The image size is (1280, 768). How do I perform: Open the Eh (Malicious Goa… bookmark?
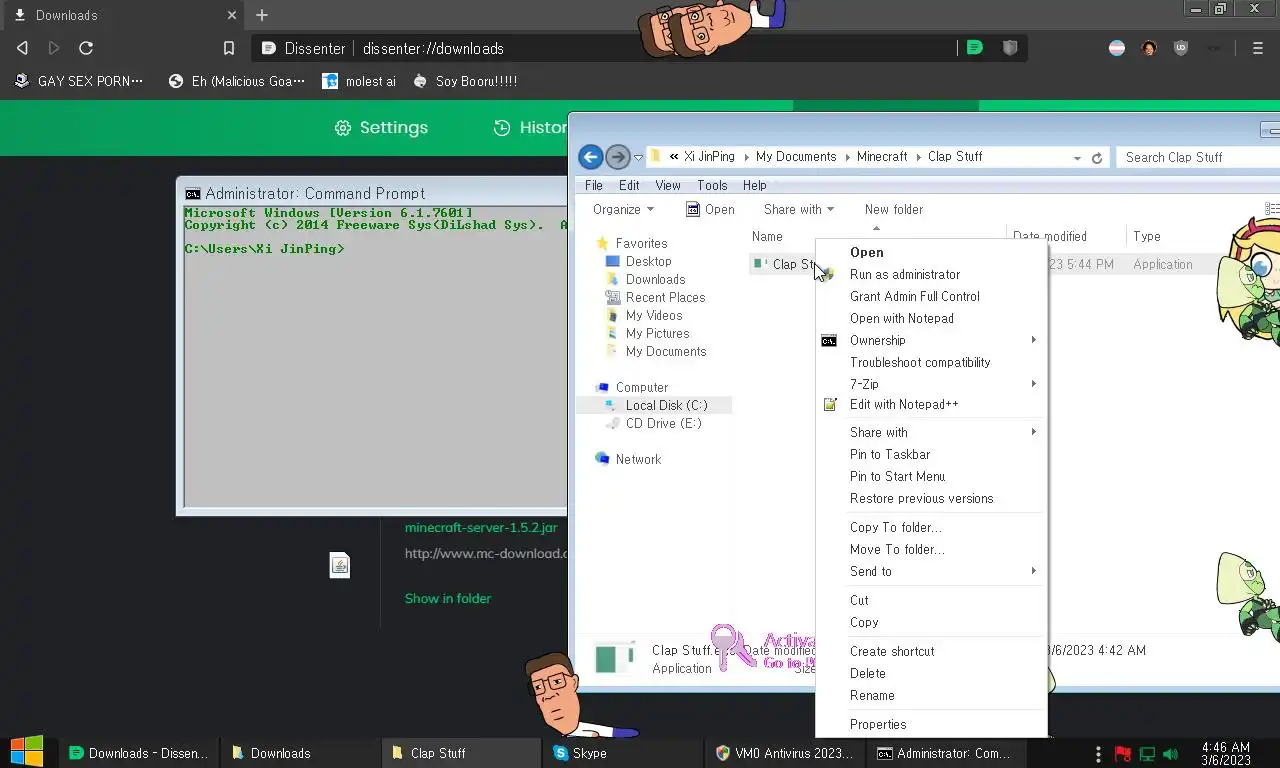[x=237, y=81]
